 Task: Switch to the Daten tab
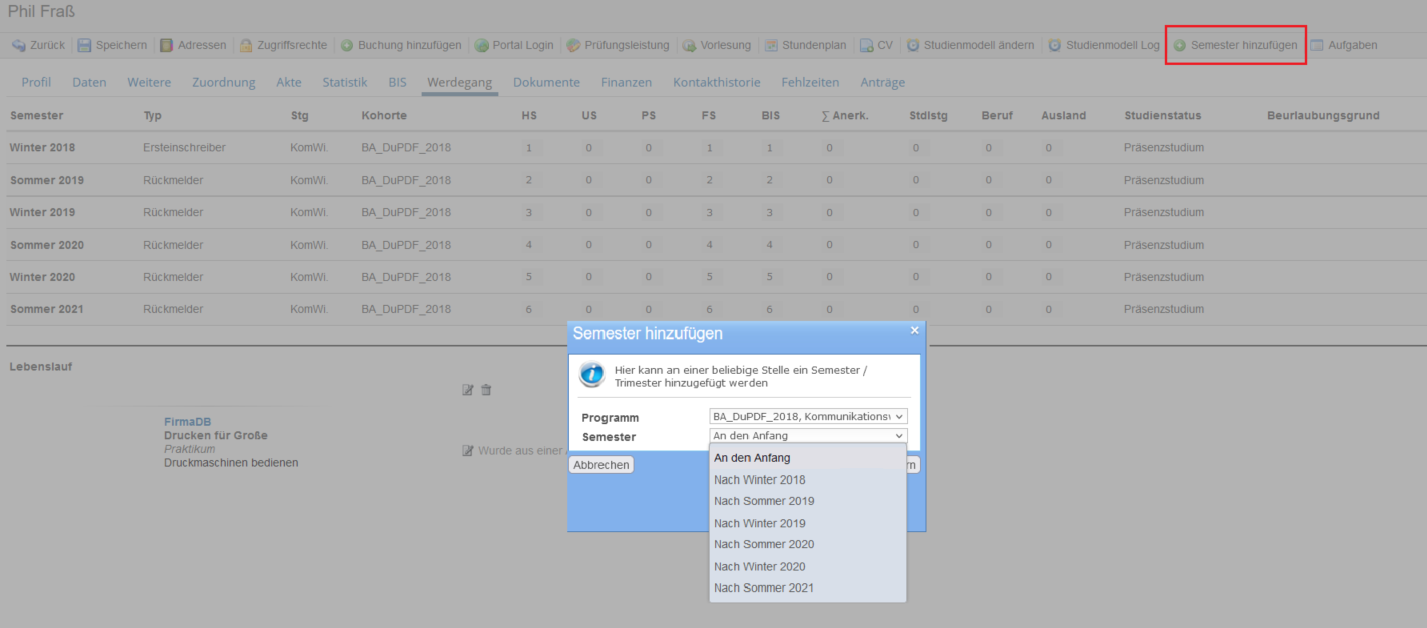tap(89, 82)
